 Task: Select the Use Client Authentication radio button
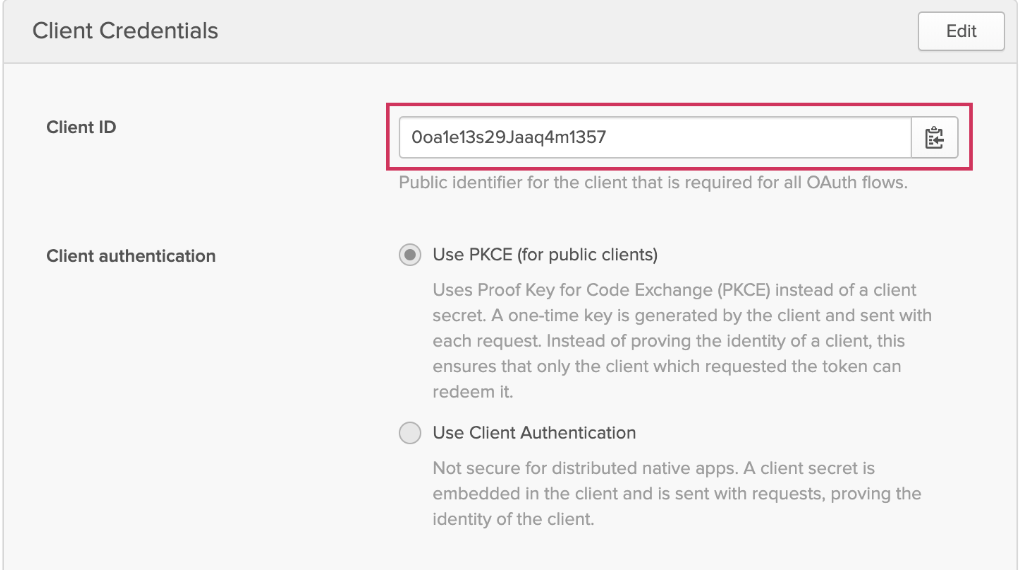coord(410,433)
